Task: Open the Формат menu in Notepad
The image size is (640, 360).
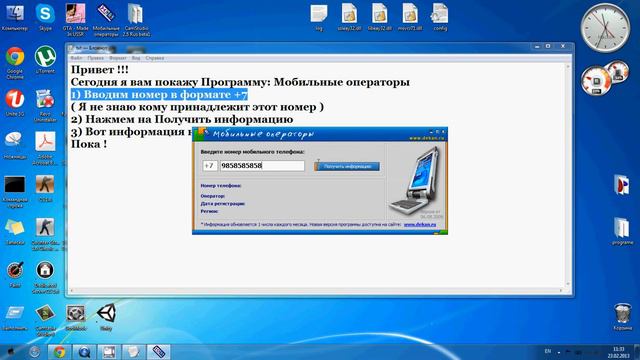Action: [x=118, y=58]
